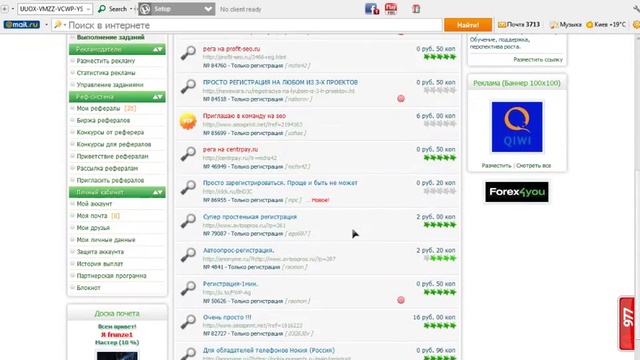Image resolution: width=640 pixels, height=360 pixels.
Task: Open the Музыка toolbar item
Action: 565,24
